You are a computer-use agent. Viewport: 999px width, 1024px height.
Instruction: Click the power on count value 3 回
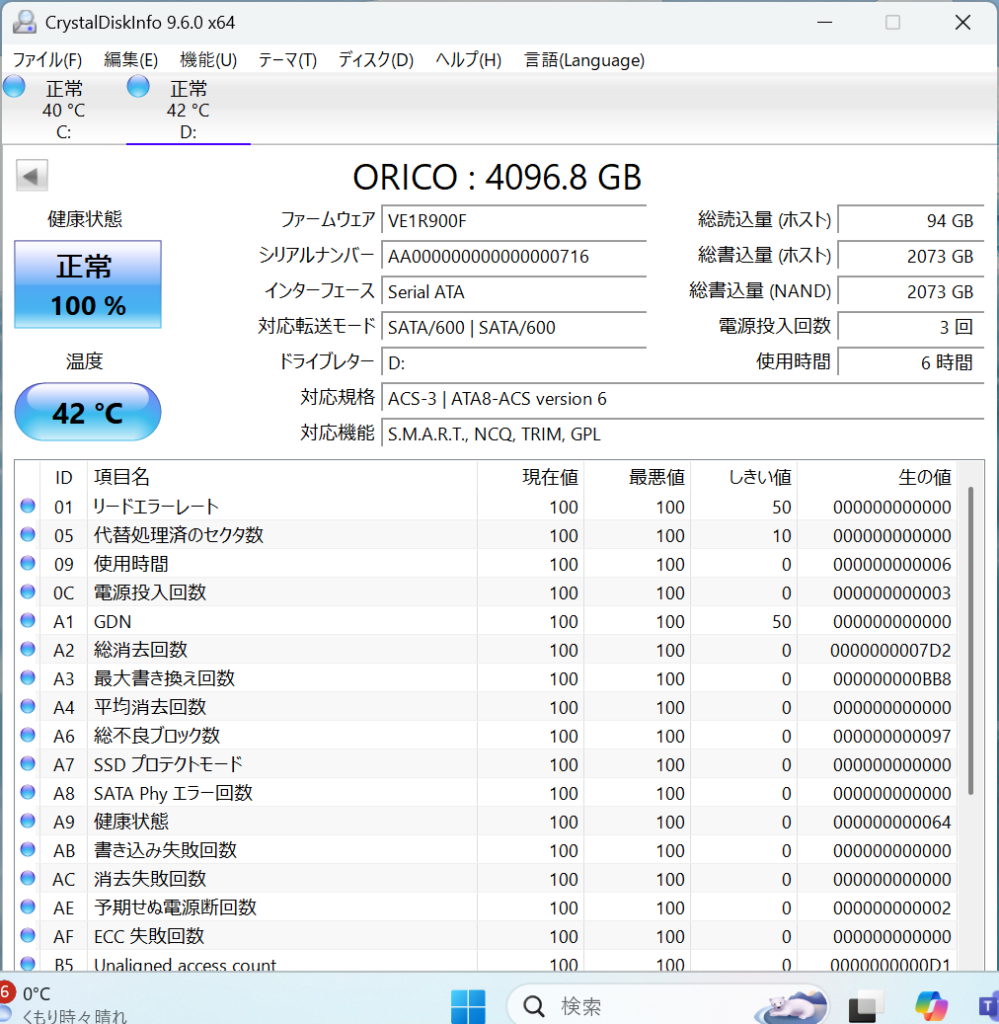pos(911,327)
